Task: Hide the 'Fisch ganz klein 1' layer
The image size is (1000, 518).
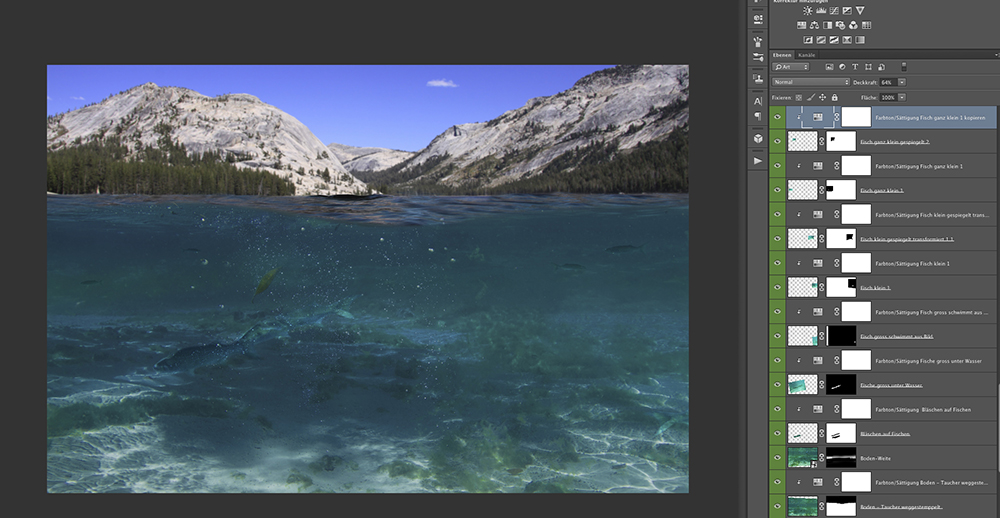Action: pos(777,189)
